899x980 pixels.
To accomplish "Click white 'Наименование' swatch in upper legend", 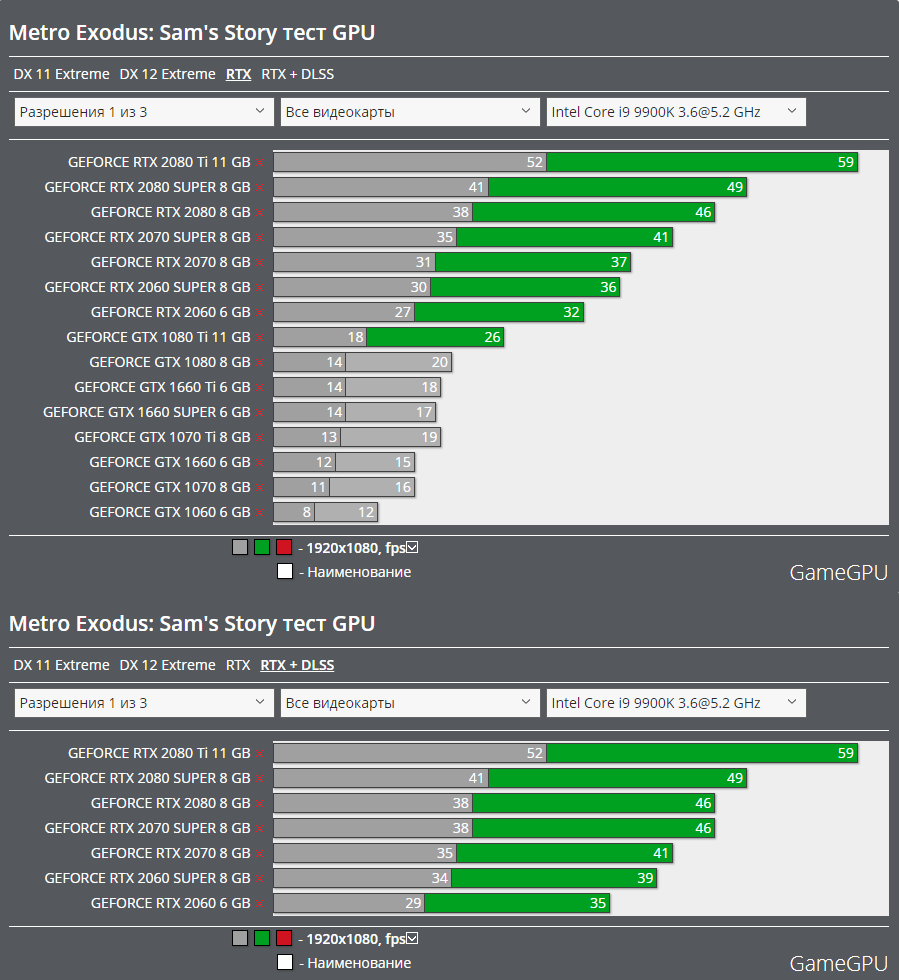I will (x=284, y=571).
